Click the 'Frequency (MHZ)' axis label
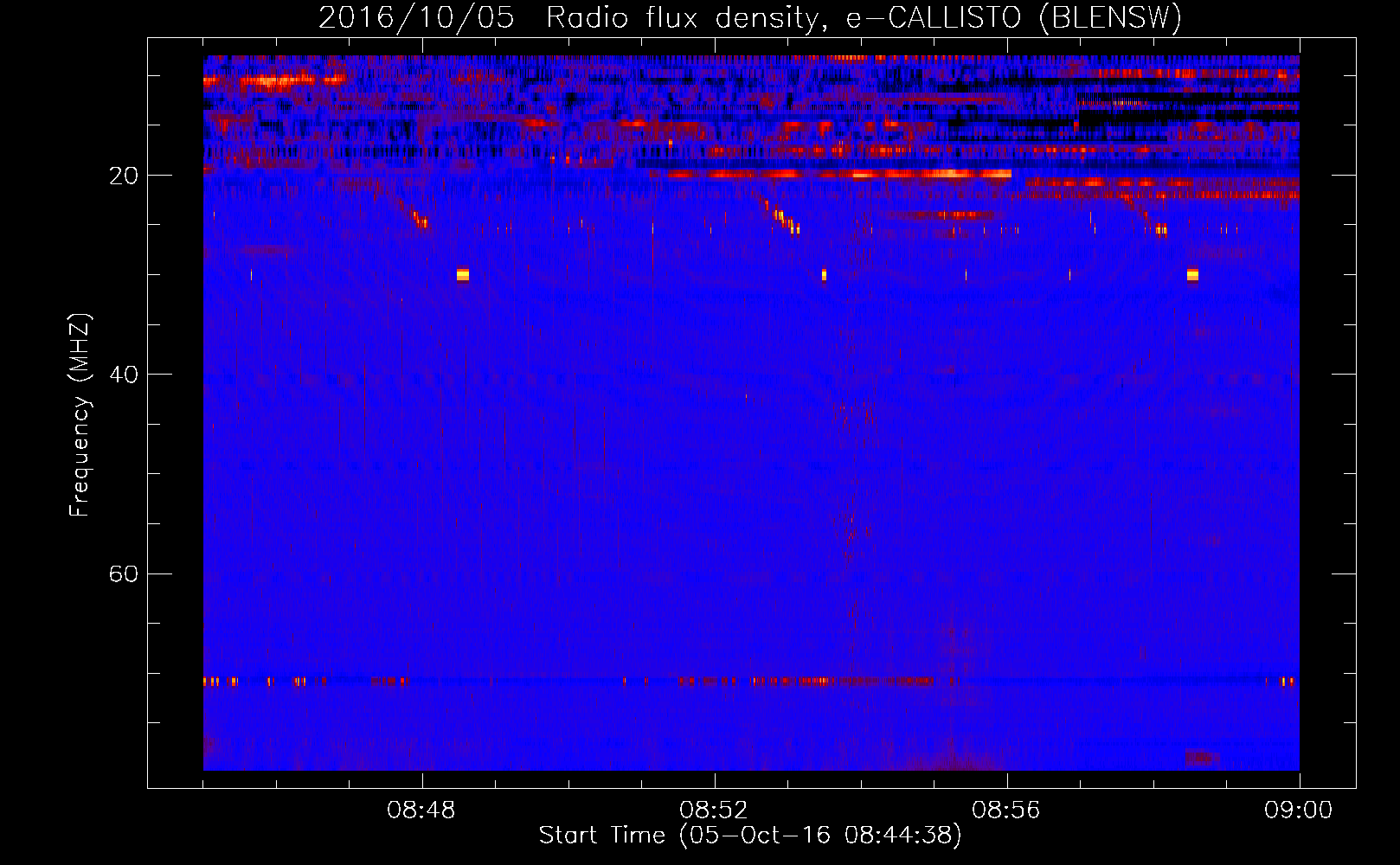This screenshot has height=865, width=1400. click(x=80, y=415)
